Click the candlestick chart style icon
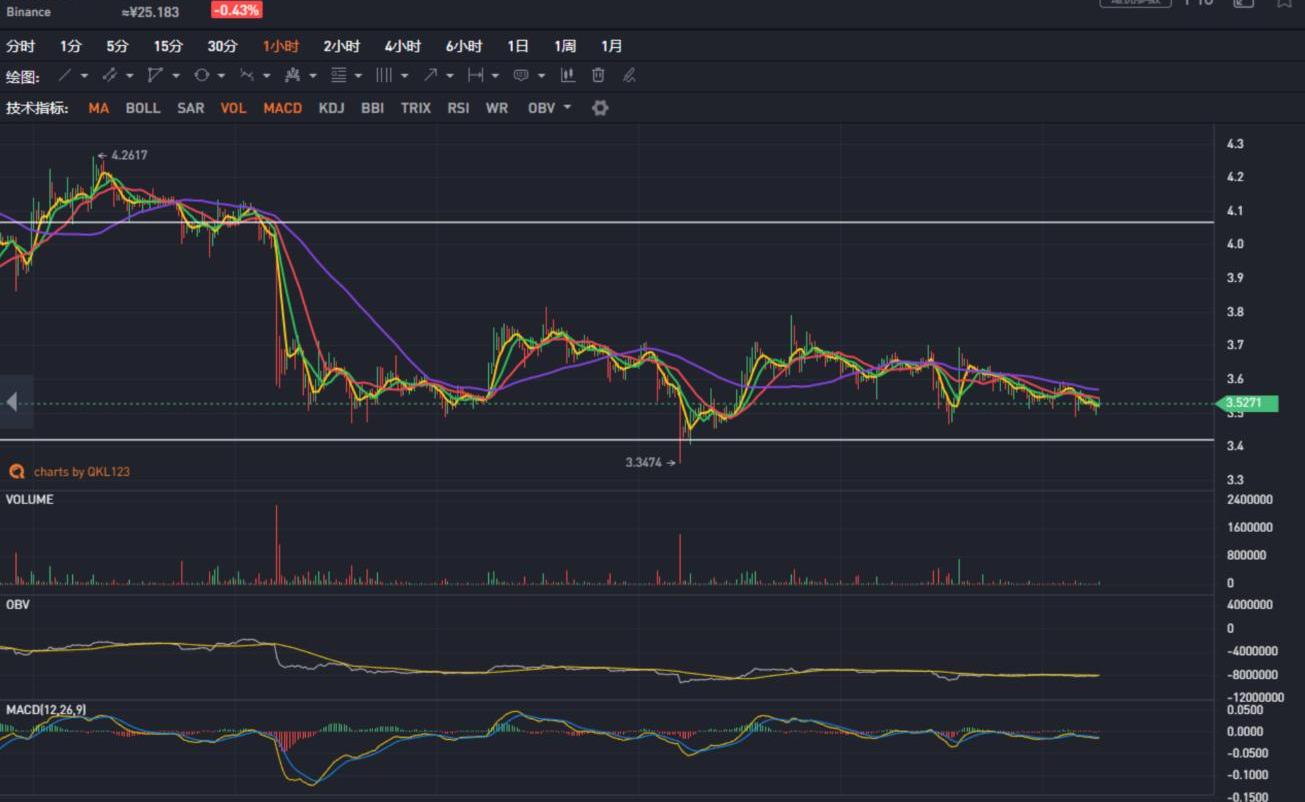Screen dimensions: 1305x802 click(x=568, y=75)
